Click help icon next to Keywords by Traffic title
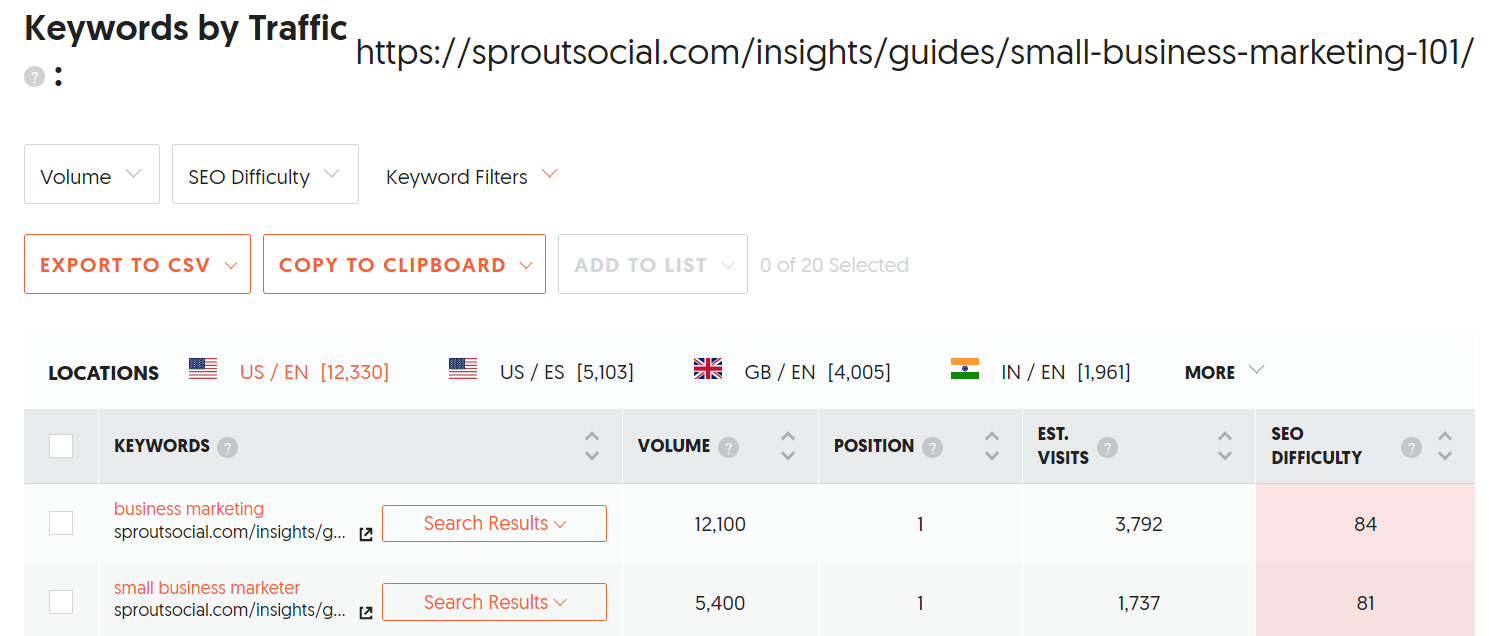The height and width of the screenshot is (636, 1489). click(35, 77)
